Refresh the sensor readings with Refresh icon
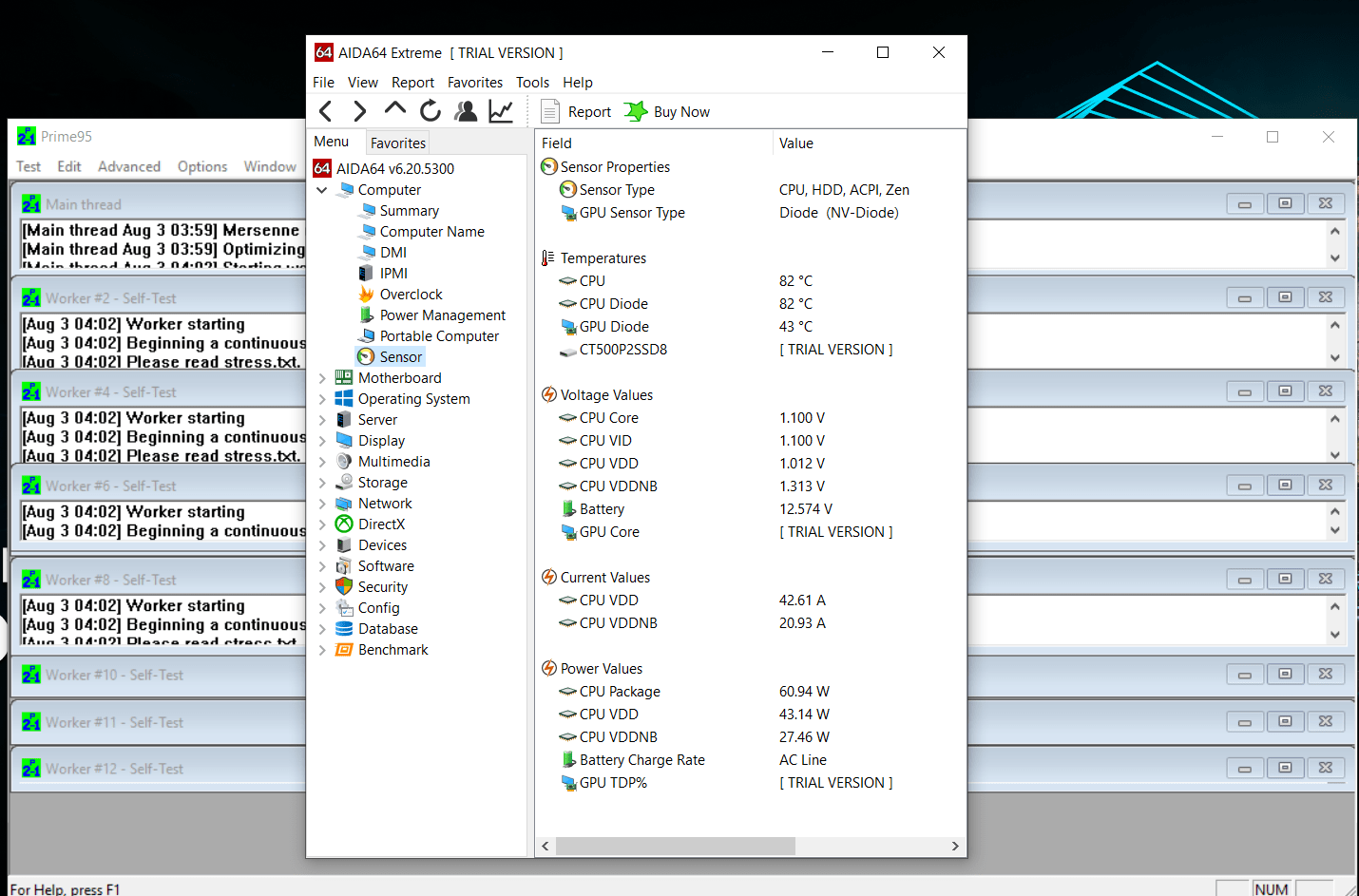Screen dimensions: 1359x896 click(x=431, y=112)
